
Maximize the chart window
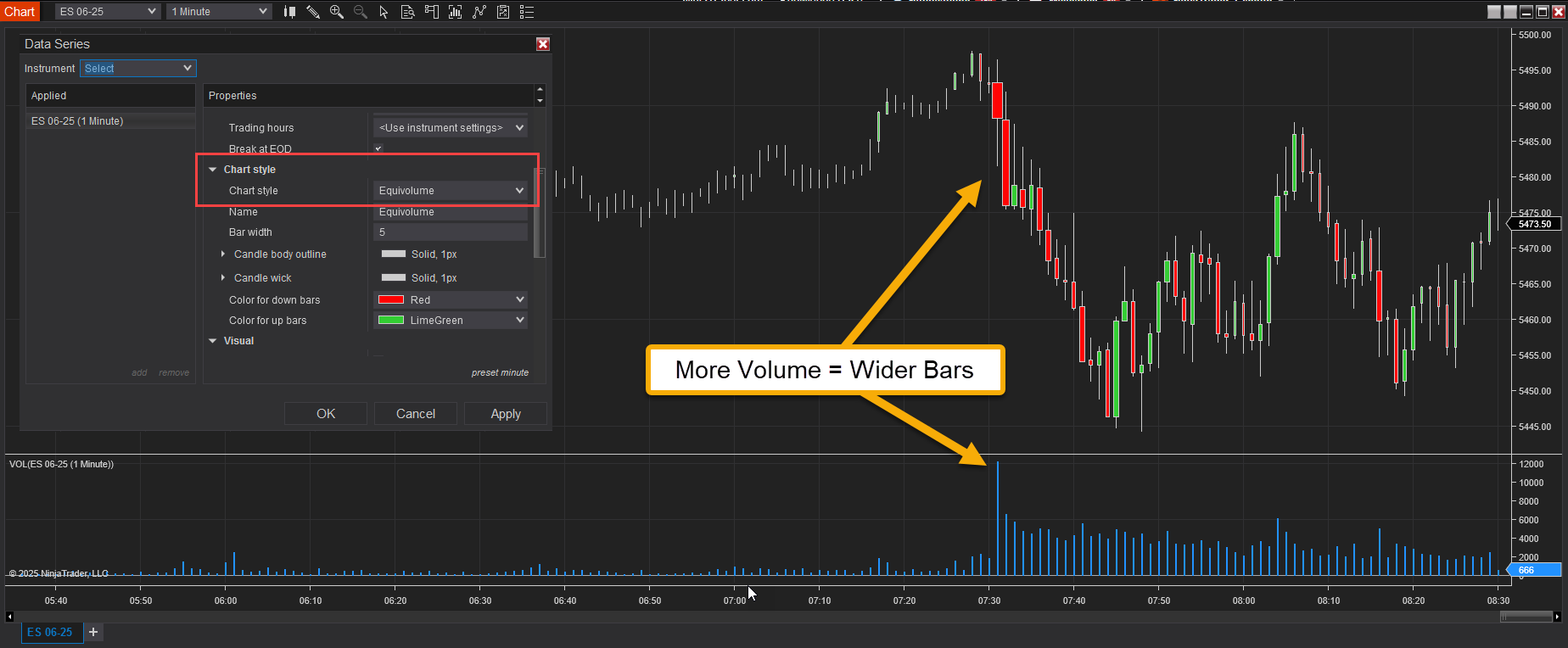1543,12
